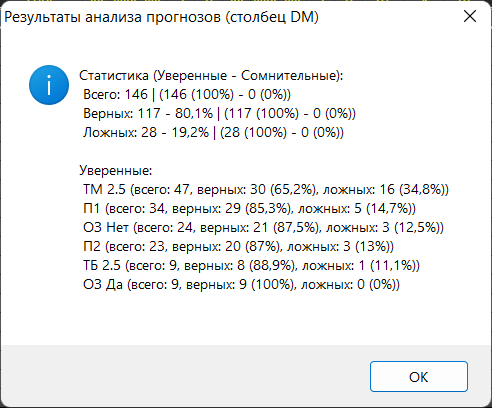Select the 'Уверенные:' section heading
Viewport: 492px width, 408px height.
(x=116, y=171)
